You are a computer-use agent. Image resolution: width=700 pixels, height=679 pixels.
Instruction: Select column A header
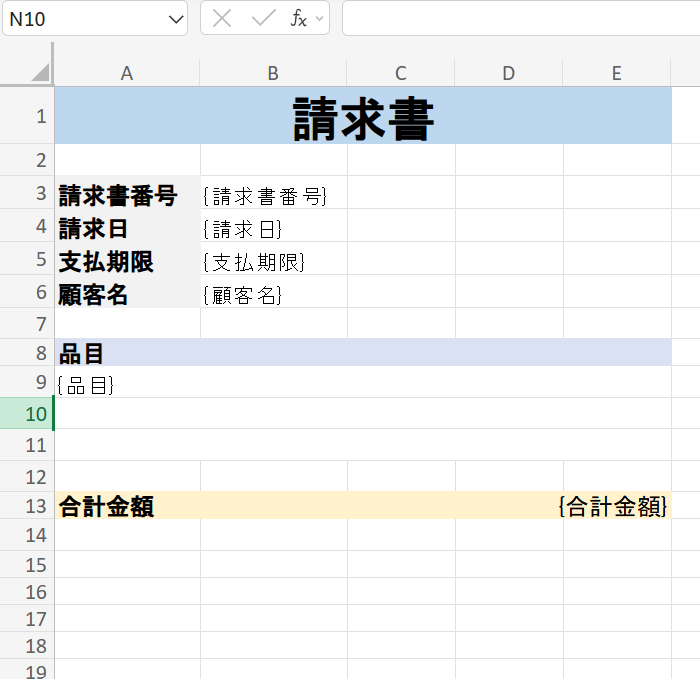coord(127,73)
